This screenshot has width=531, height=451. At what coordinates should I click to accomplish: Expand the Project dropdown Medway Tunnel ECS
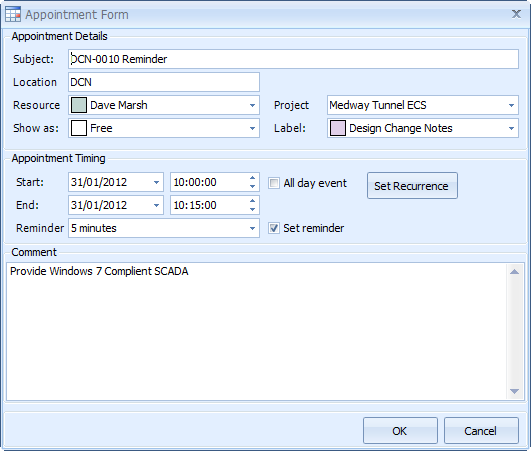[511, 105]
